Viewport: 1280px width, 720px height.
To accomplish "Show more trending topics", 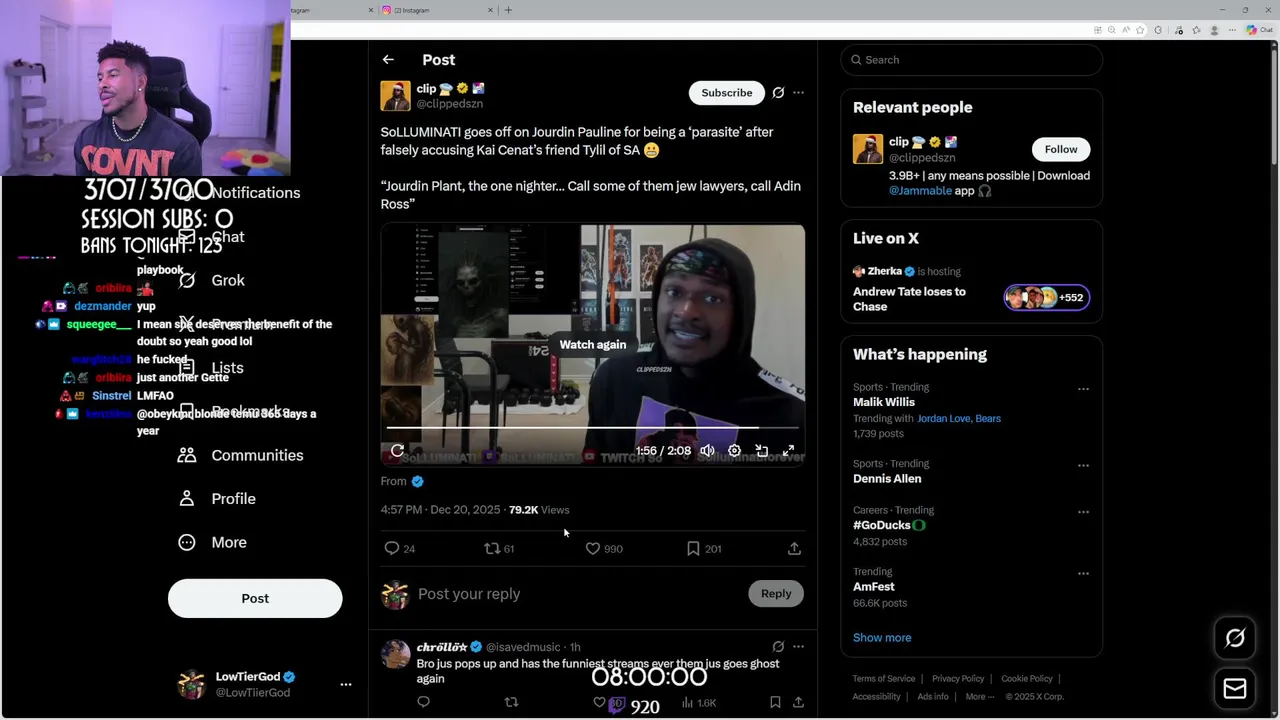I will pyautogui.click(x=882, y=638).
